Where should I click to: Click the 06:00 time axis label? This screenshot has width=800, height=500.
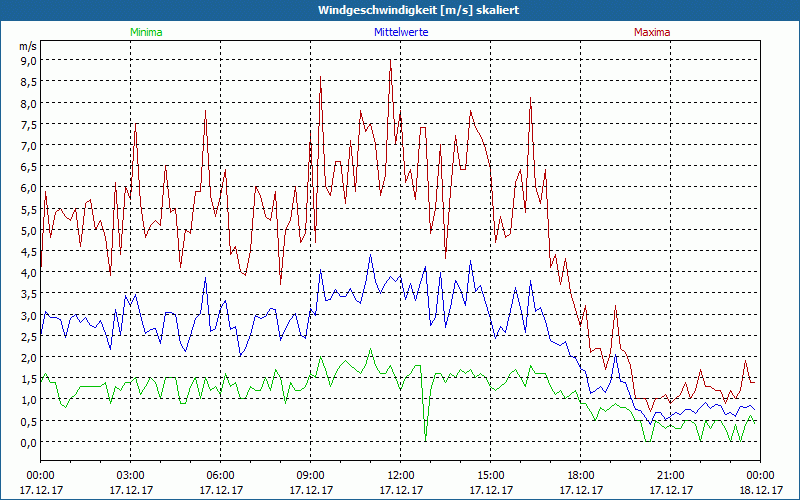[x=220, y=476]
